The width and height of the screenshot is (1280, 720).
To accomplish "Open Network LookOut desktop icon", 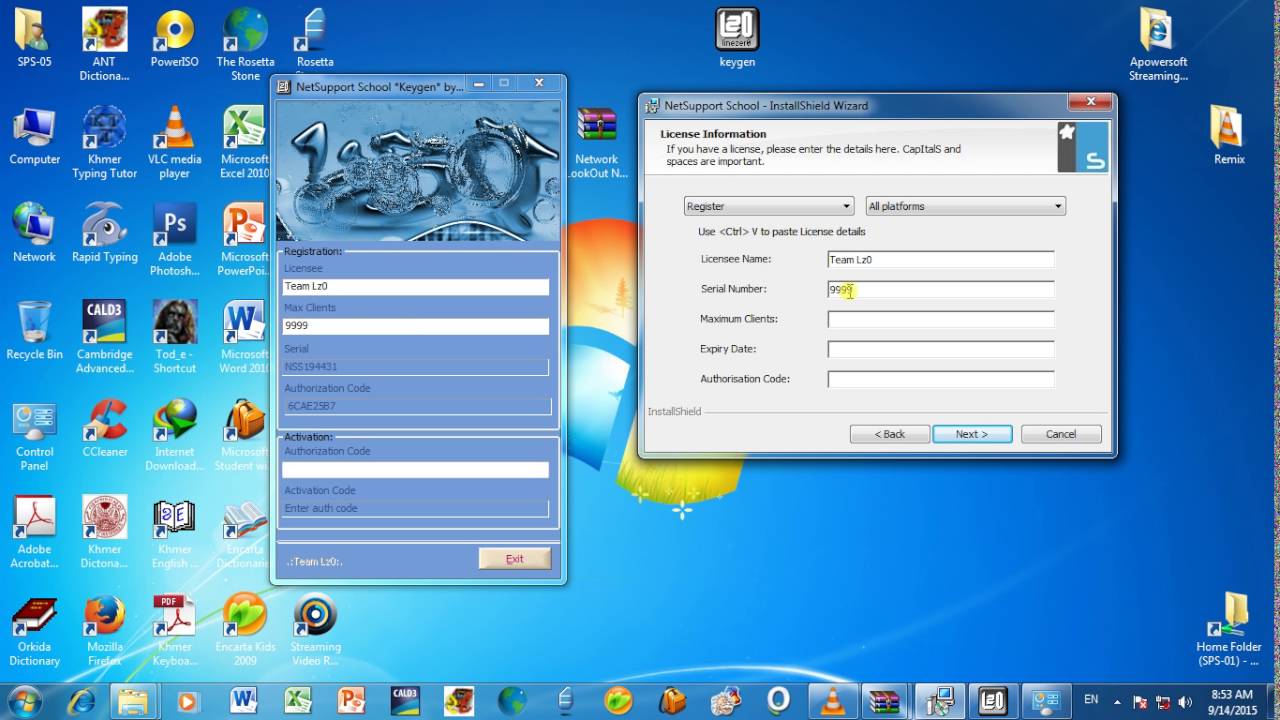I will pos(597,143).
